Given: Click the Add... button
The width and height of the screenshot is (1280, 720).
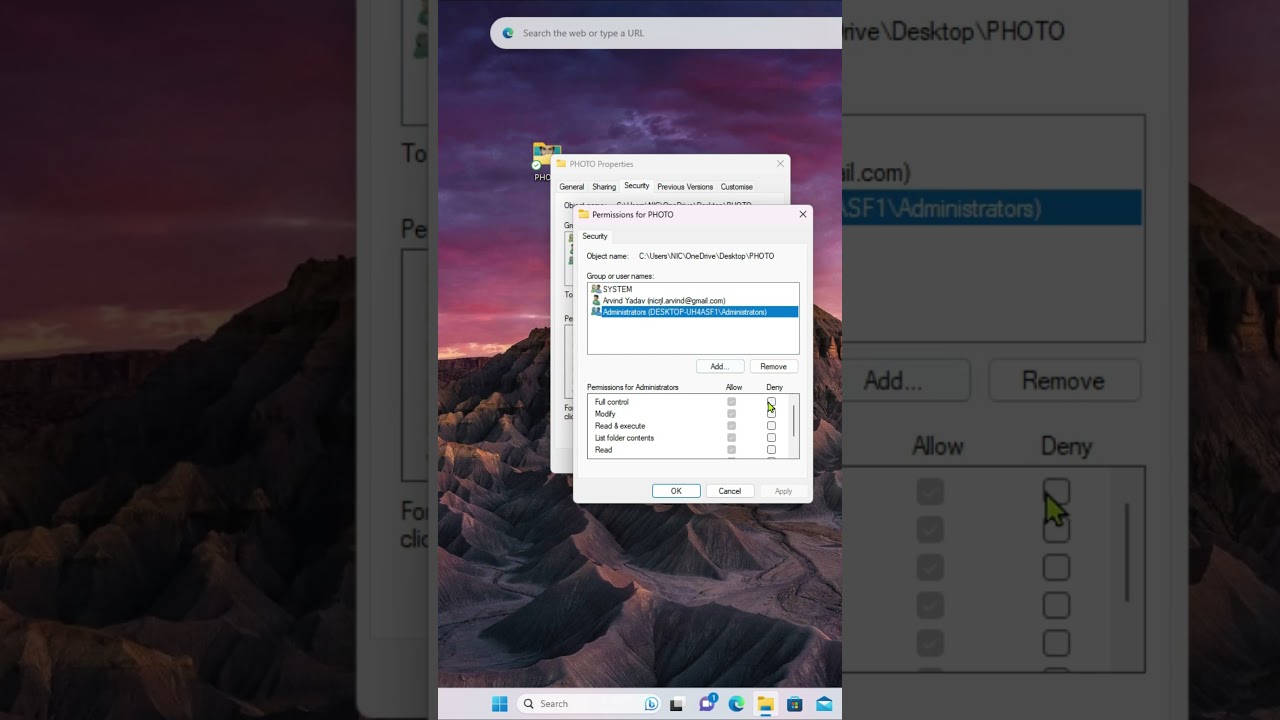Looking at the screenshot, I should pyautogui.click(x=720, y=366).
